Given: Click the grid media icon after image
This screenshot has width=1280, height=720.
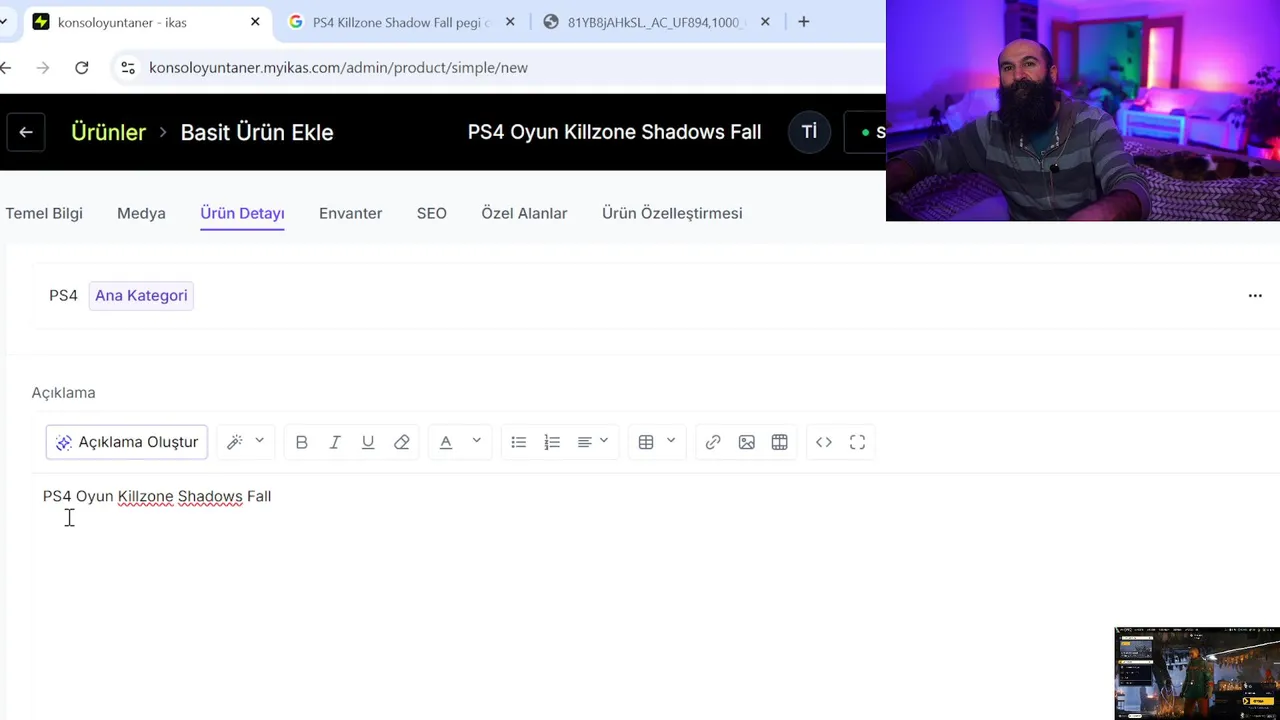Looking at the screenshot, I should click(780, 442).
